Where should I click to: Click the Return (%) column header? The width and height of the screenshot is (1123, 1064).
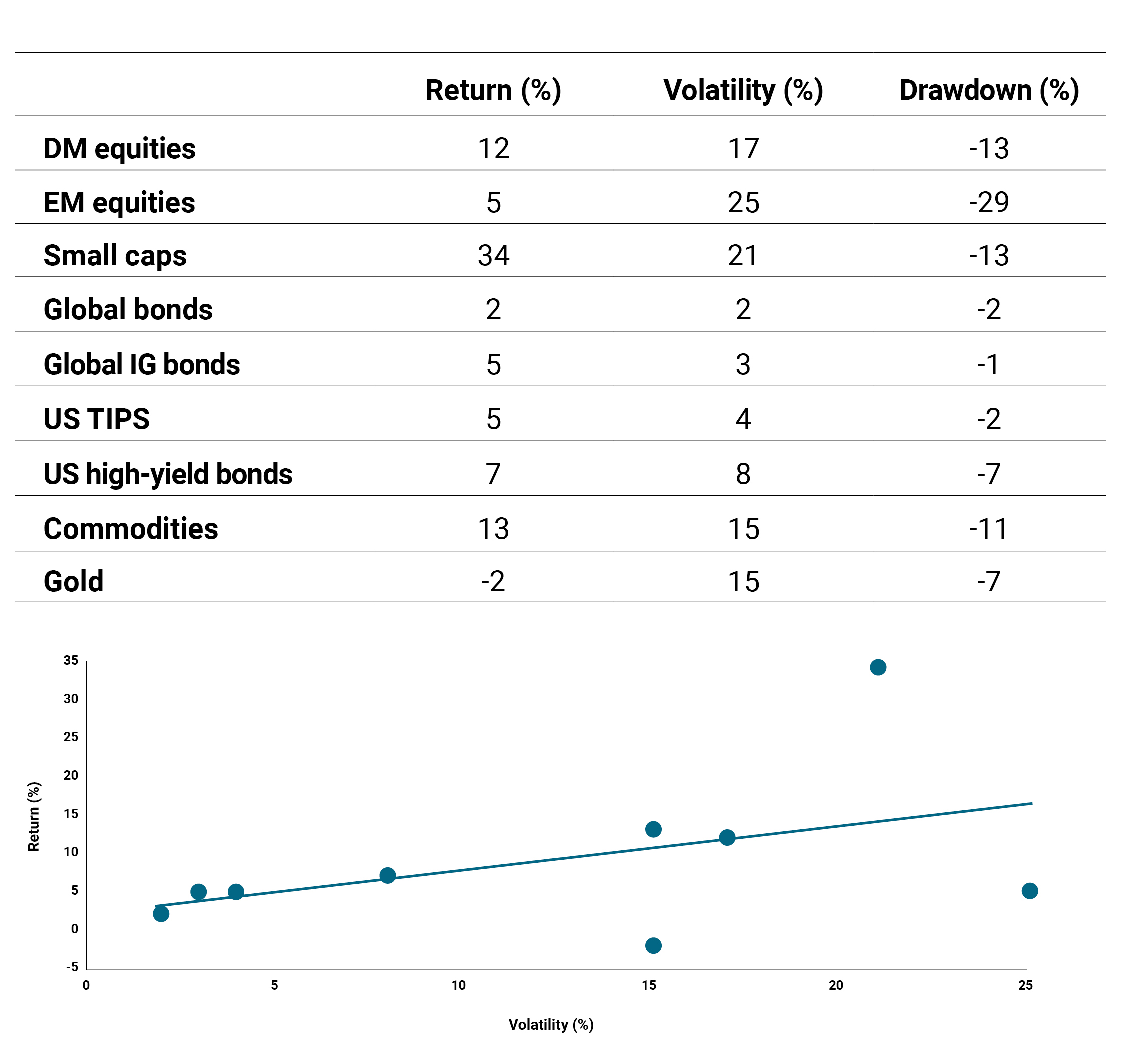(x=493, y=90)
